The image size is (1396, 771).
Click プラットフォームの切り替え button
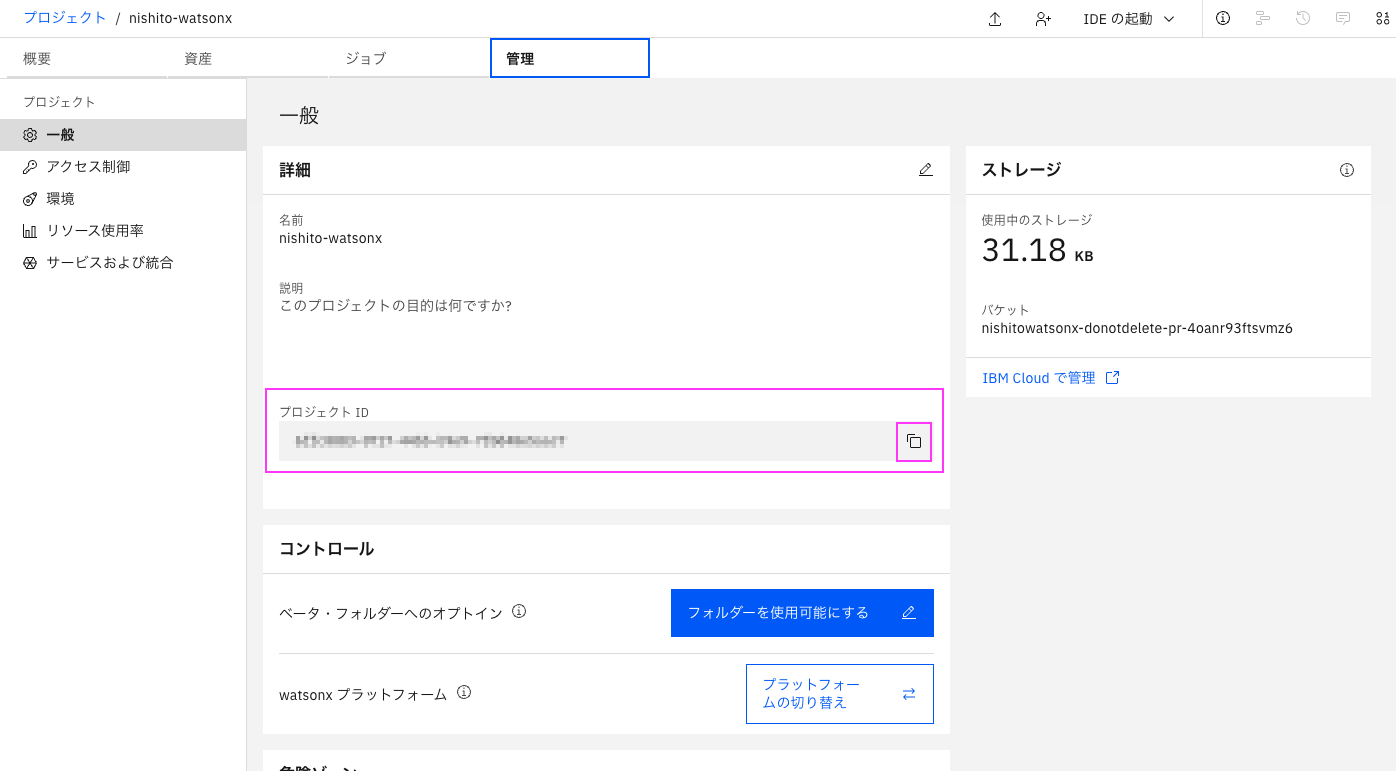click(x=840, y=694)
